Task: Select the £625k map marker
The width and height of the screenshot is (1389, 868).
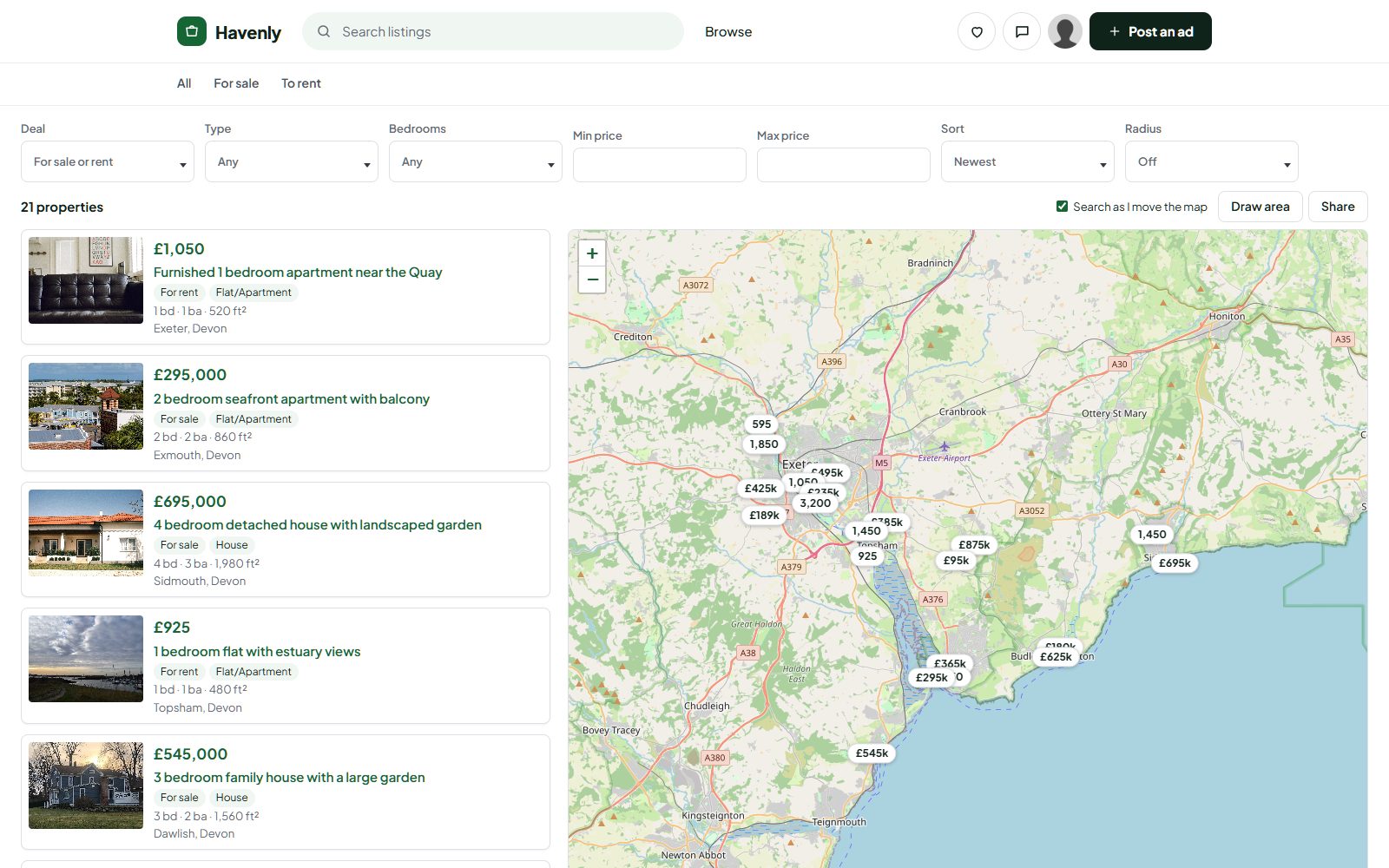Action: [1056, 657]
